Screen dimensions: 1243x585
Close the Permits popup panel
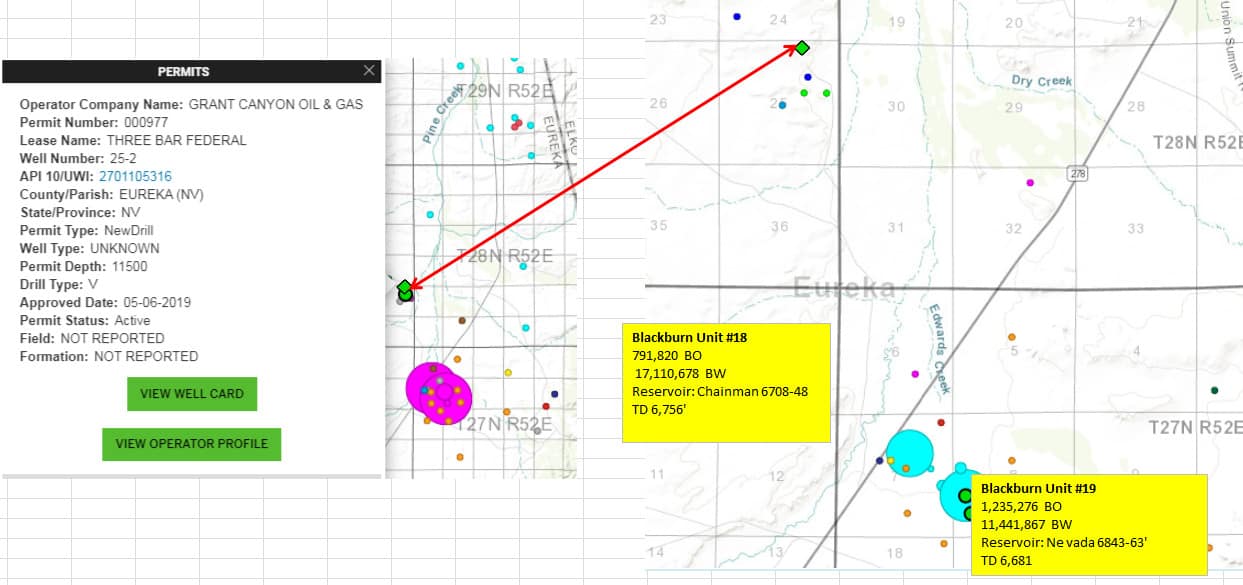coord(369,71)
